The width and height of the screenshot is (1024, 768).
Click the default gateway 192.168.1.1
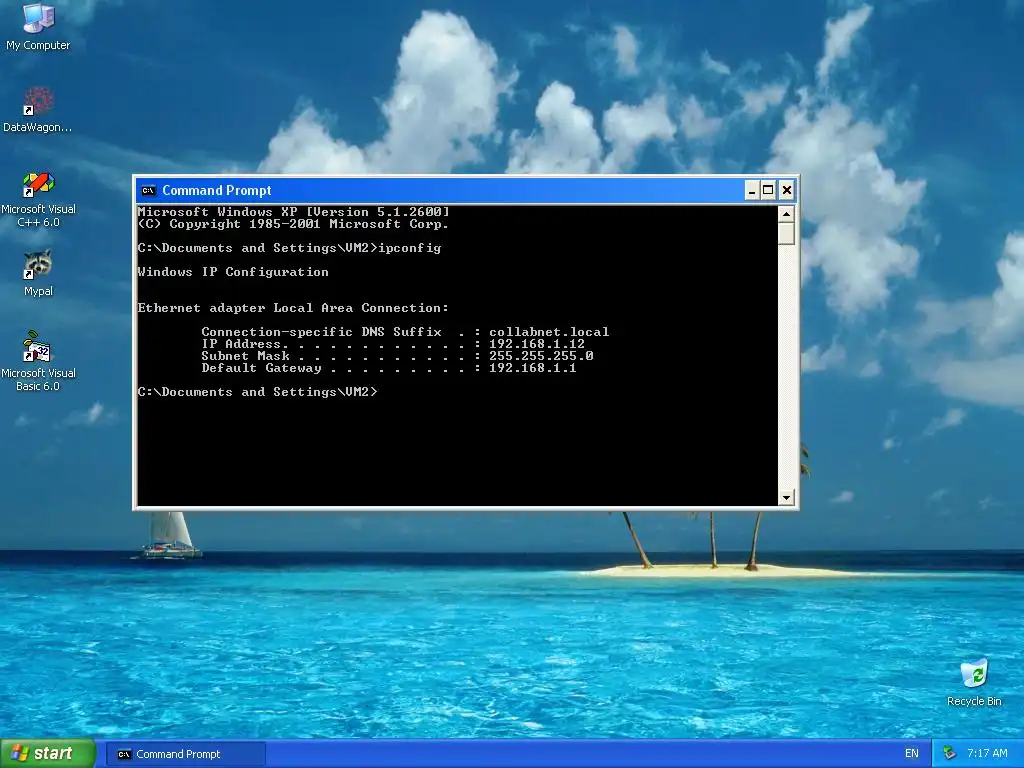click(533, 368)
